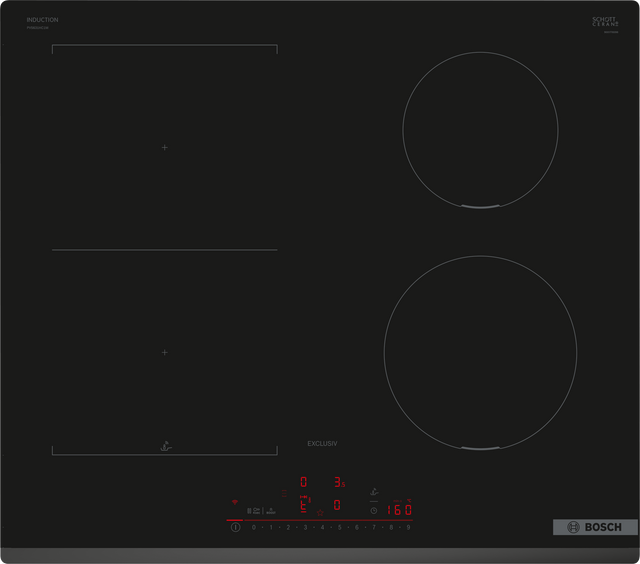Tap the lower flex zone center cross
This screenshot has height=564, width=640.
point(165,352)
